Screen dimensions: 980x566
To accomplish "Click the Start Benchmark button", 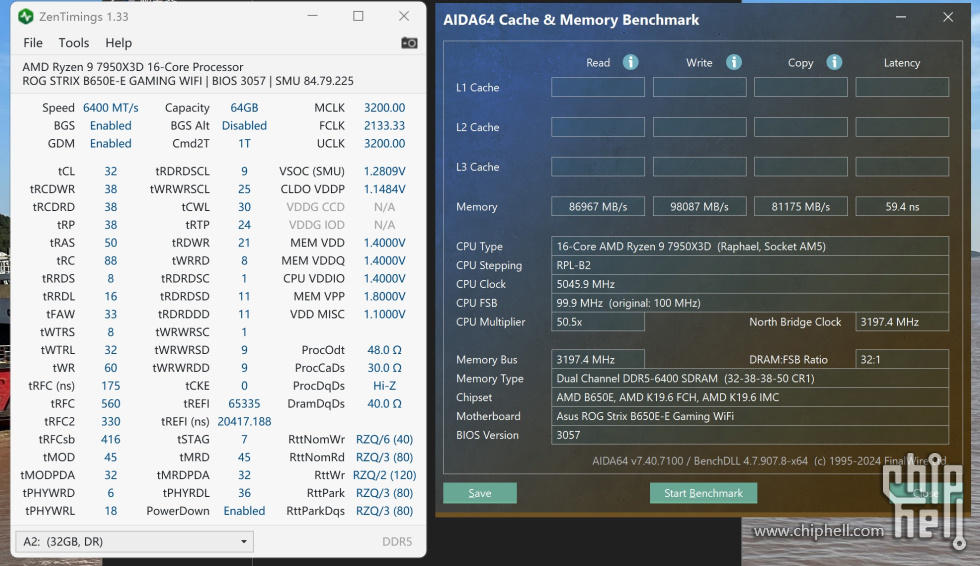I will (x=703, y=493).
